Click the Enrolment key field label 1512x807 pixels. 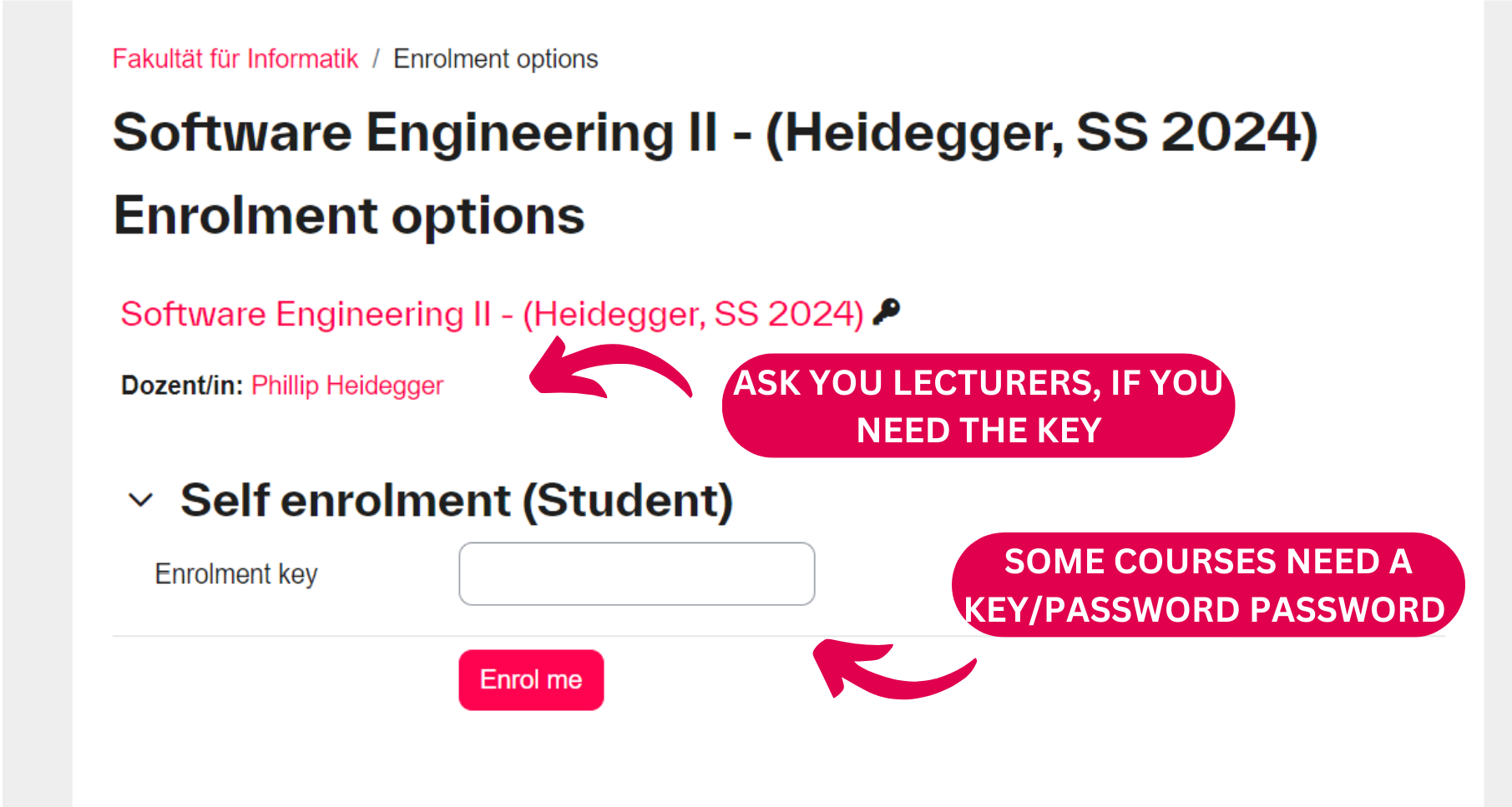pyautogui.click(x=236, y=574)
